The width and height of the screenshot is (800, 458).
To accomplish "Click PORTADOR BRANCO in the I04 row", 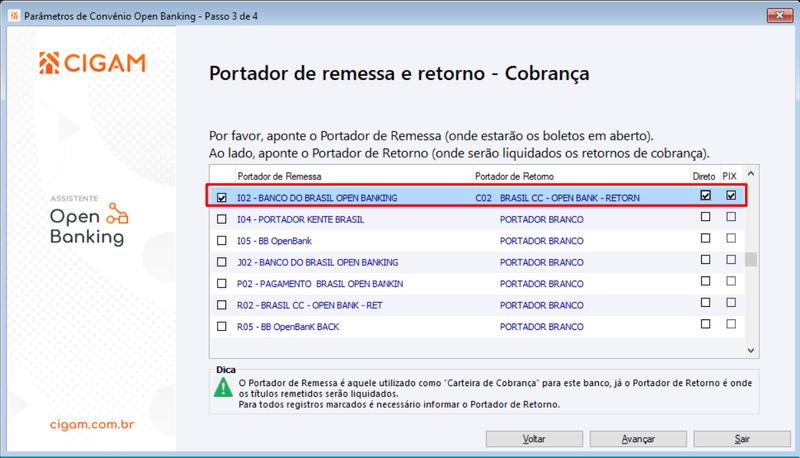I will coord(541,219).
